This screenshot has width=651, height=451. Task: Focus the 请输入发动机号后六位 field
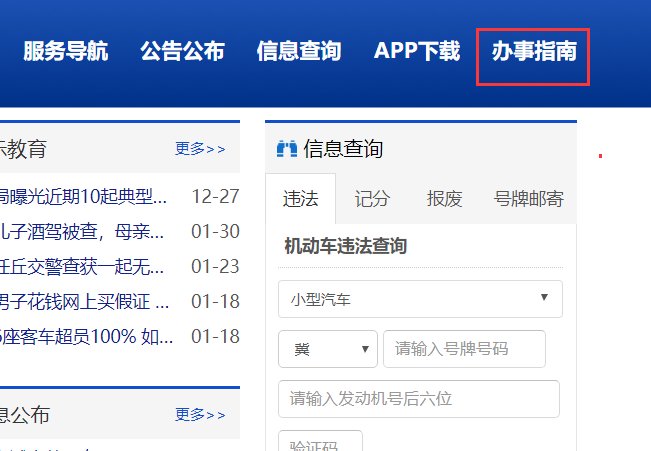tap(419, 399)
